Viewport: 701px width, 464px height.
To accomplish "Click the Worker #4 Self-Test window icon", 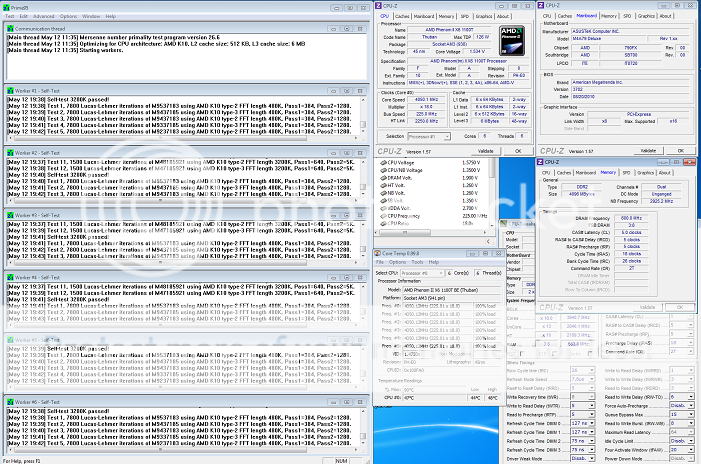I will (10, 277).
